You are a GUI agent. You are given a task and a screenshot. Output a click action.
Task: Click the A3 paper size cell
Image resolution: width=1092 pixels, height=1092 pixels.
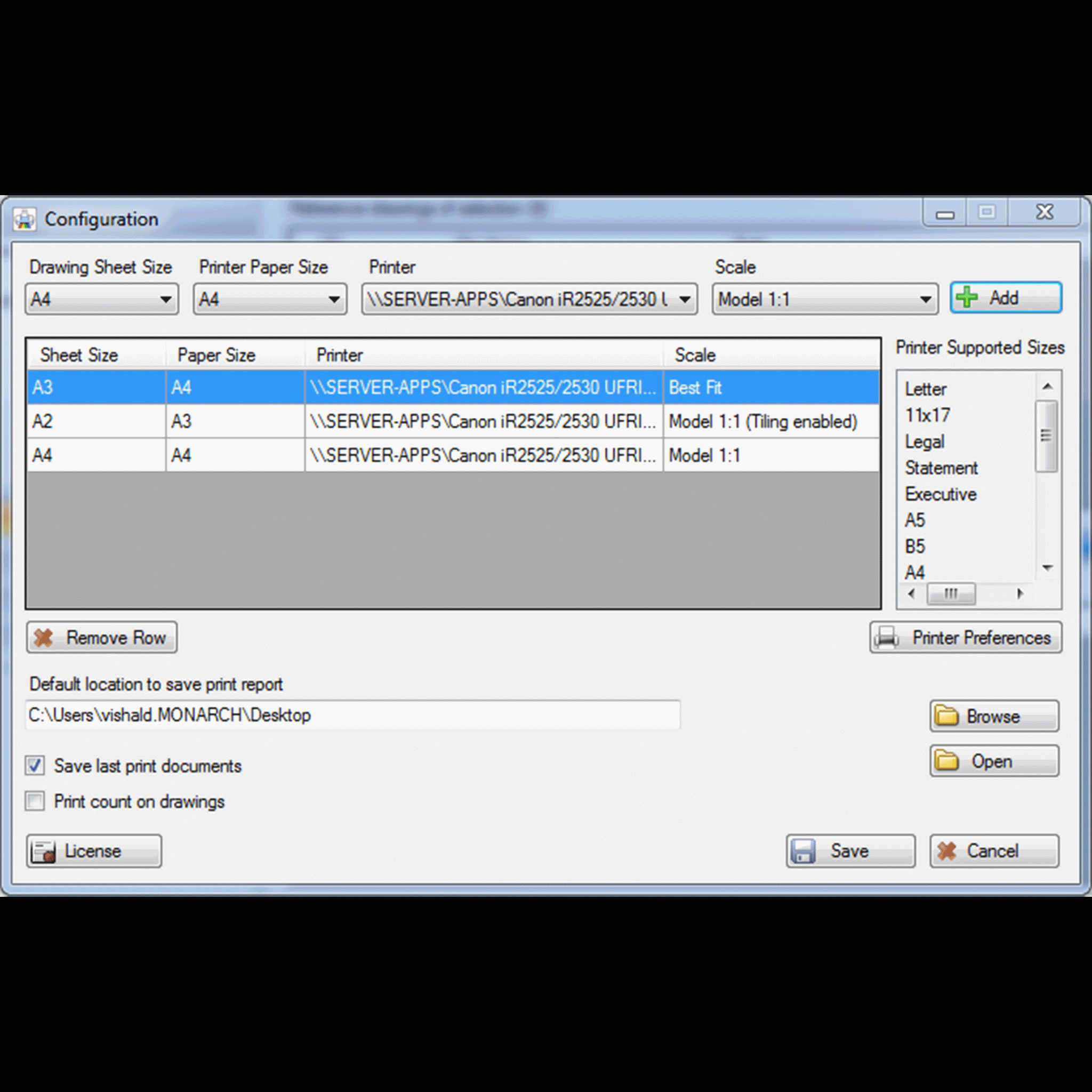[x=235, y=421]
